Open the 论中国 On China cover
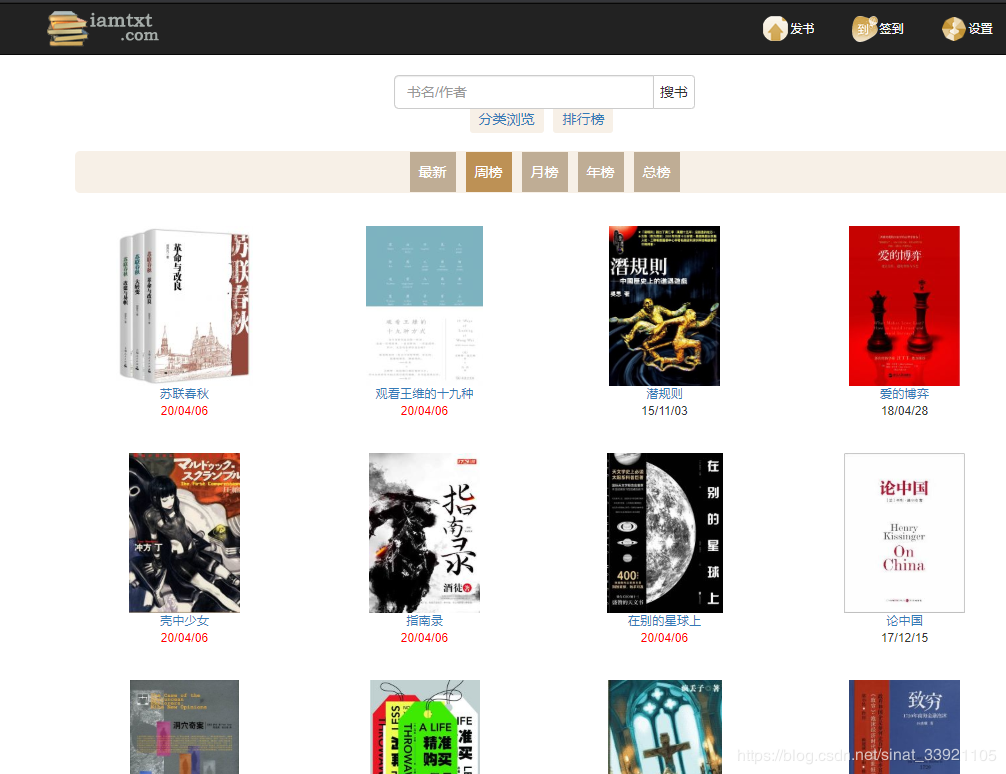Viewport: 1006px width, 774px height. click(x=904, y=533)
